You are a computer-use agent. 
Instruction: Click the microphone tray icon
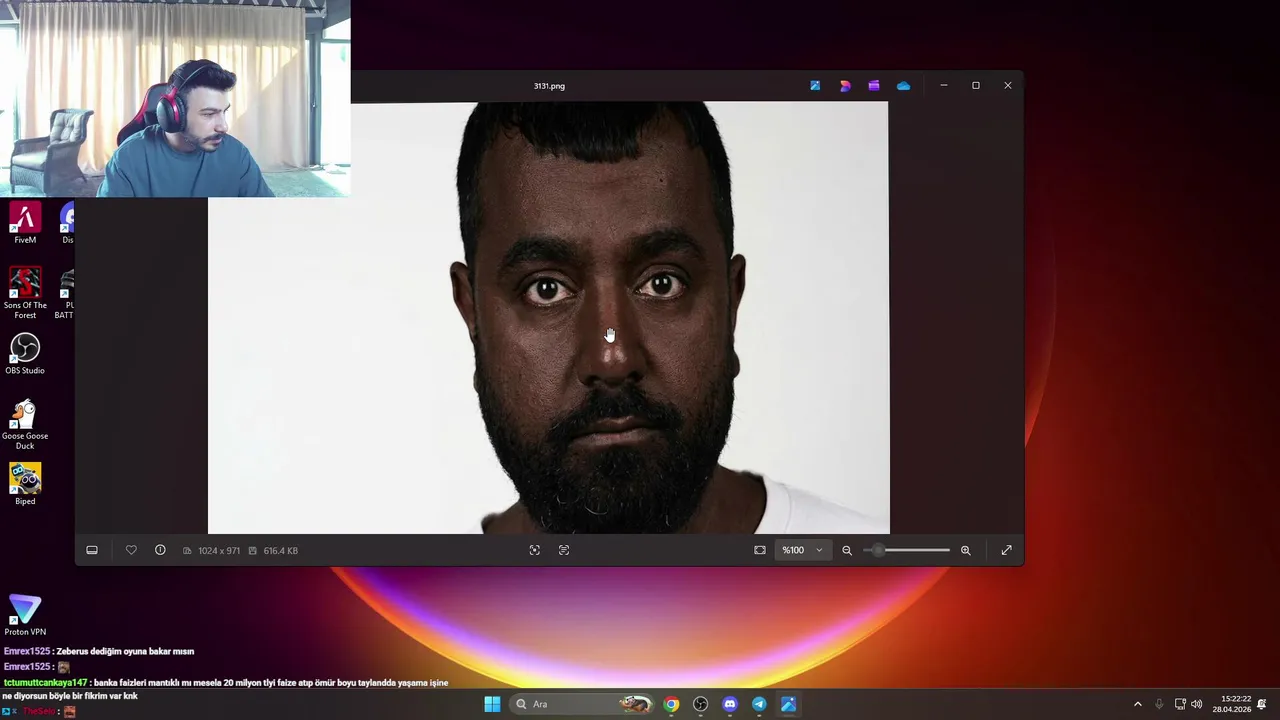click(1159, 704)
